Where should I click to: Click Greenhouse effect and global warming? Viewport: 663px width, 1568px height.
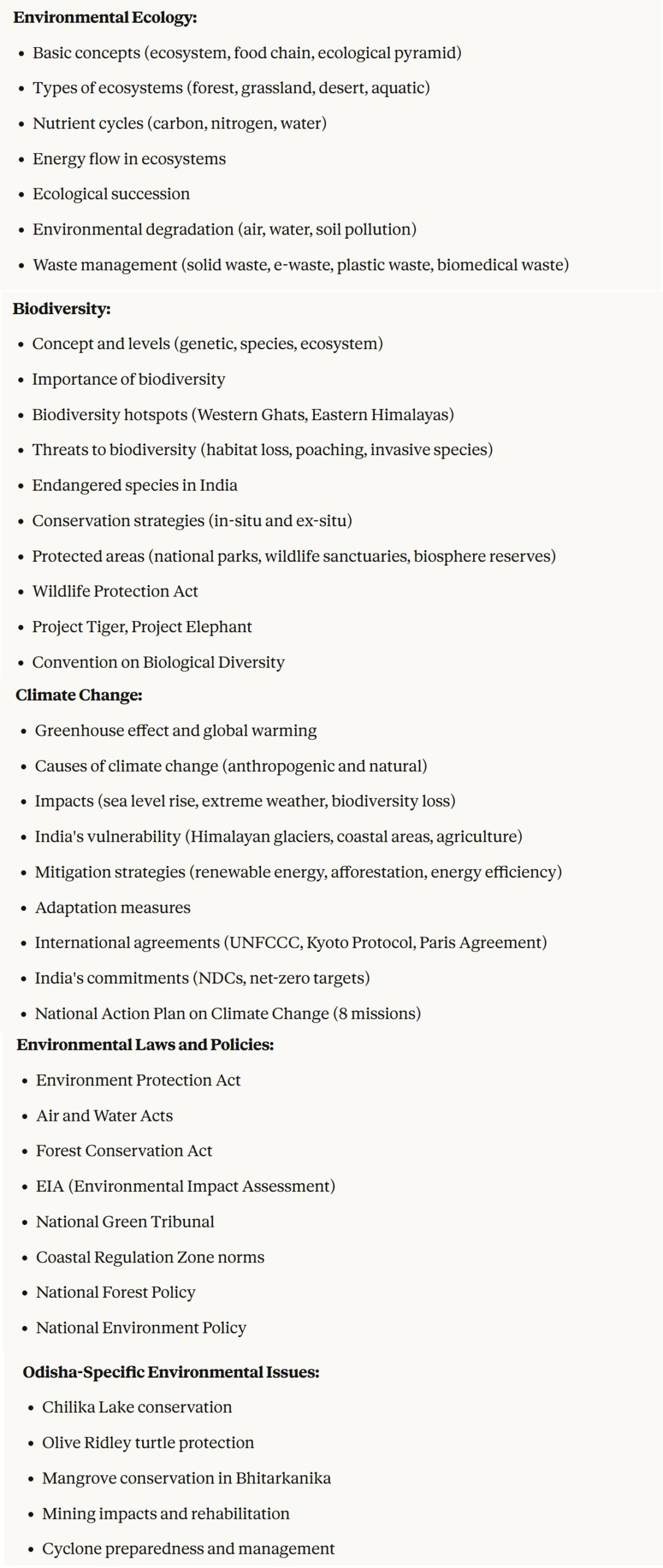pos(175,731)
